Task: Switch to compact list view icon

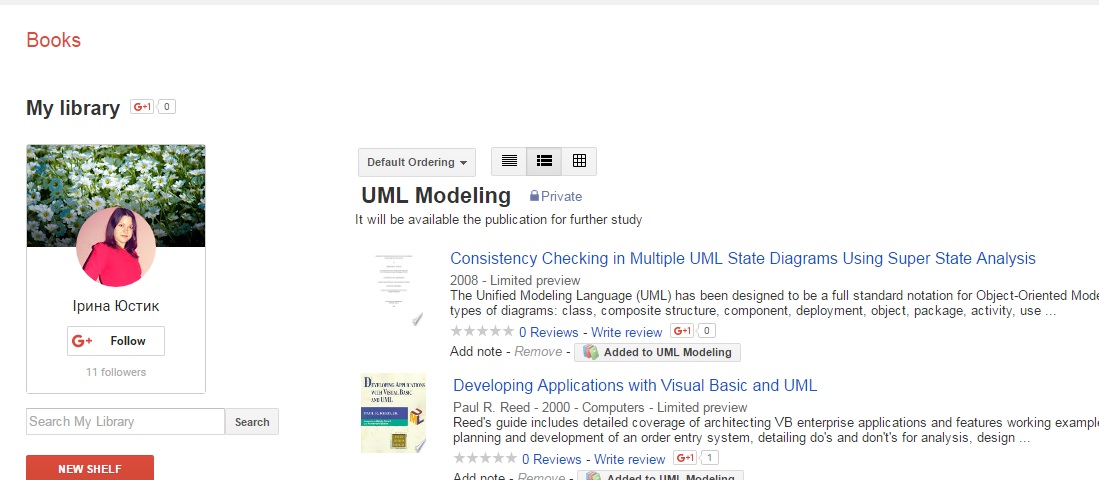Action: tap(510, 161)
